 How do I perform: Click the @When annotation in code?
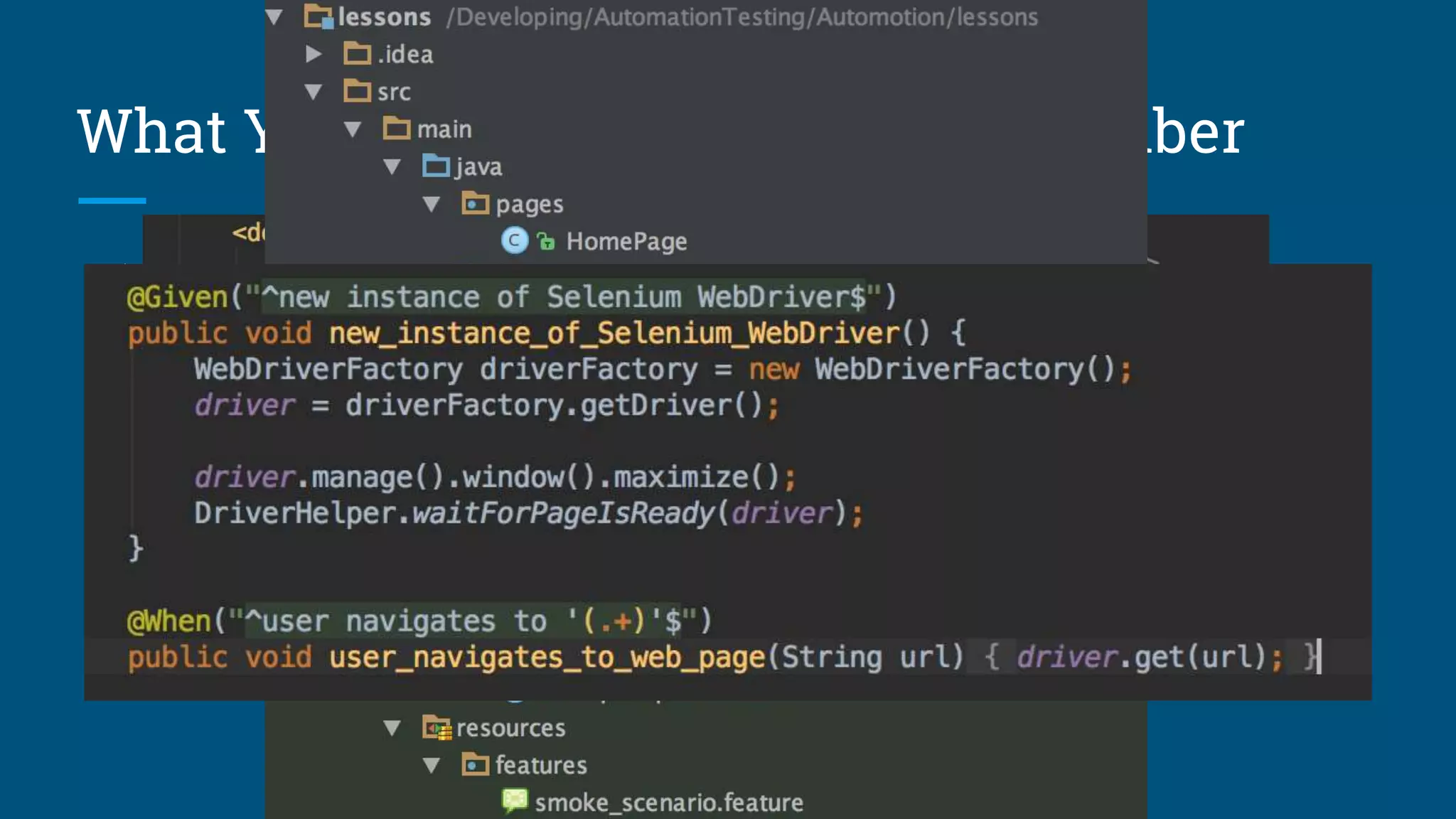click(x=168, y=621)
